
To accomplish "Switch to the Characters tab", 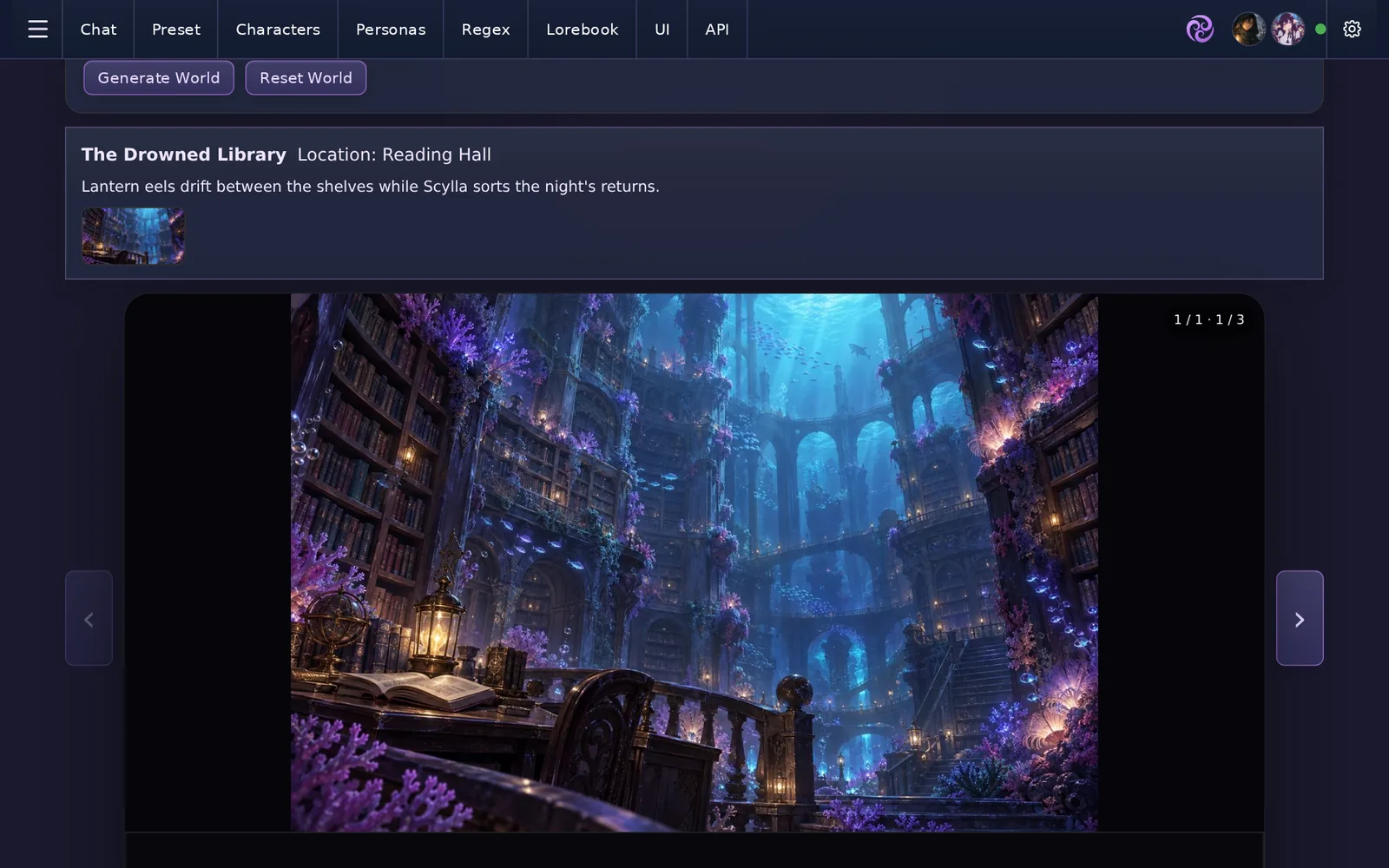I will coord(278,30).
